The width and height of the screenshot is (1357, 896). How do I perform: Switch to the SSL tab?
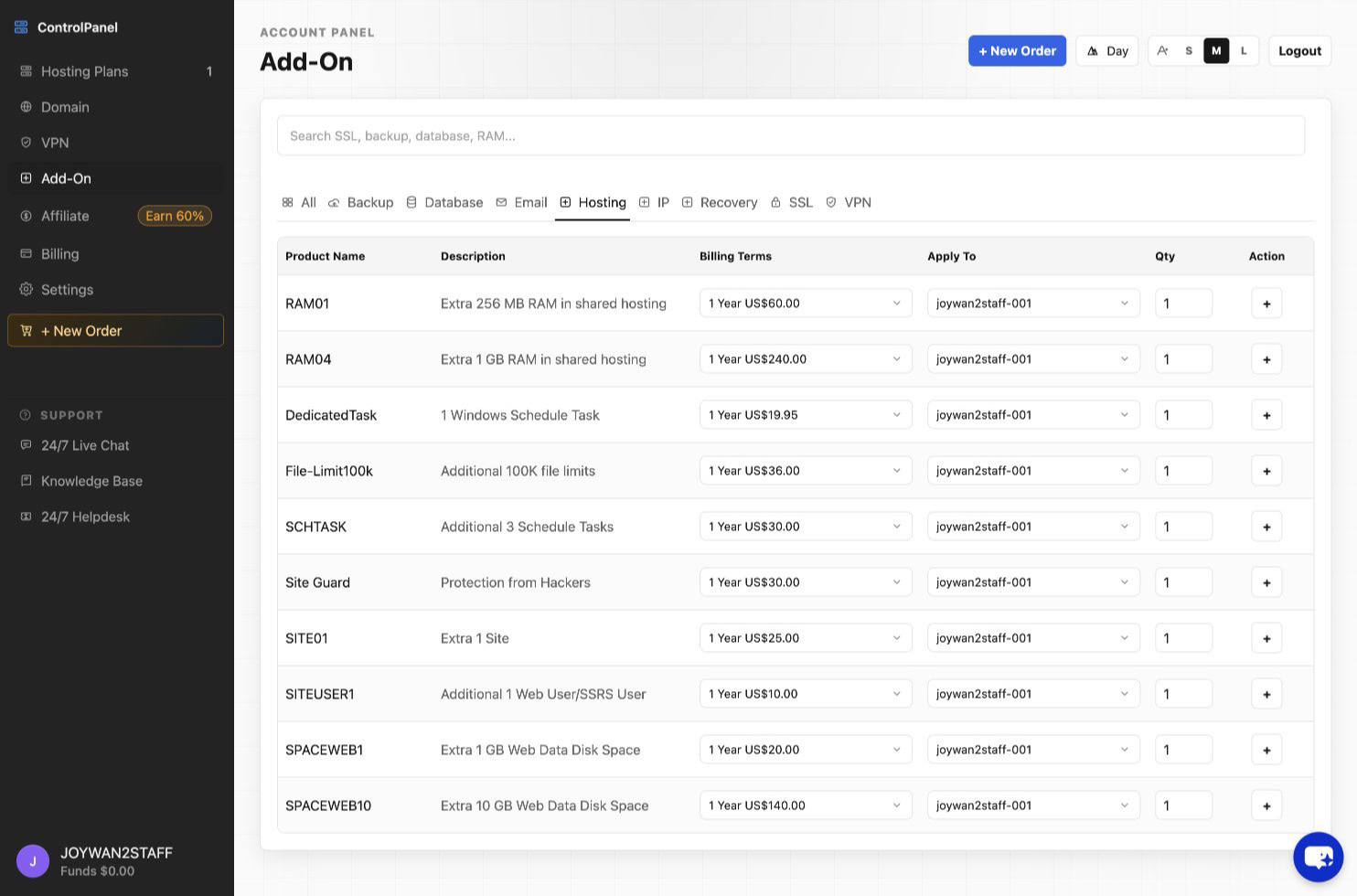click(791, 202)
